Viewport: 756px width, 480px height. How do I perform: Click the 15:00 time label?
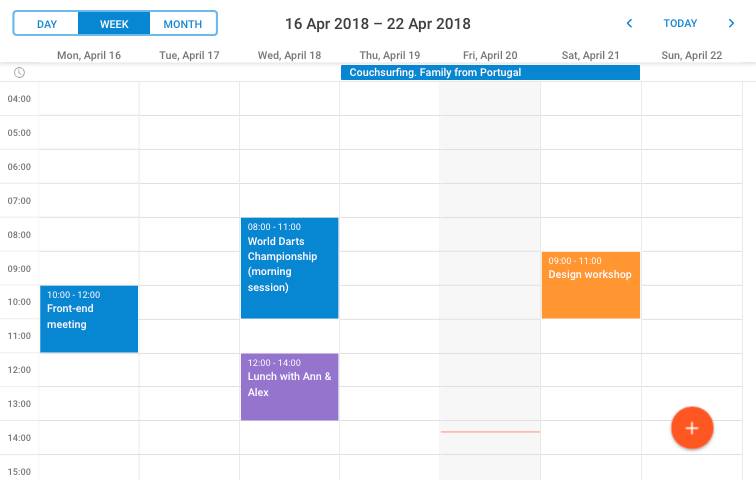(x=19, y=472)
